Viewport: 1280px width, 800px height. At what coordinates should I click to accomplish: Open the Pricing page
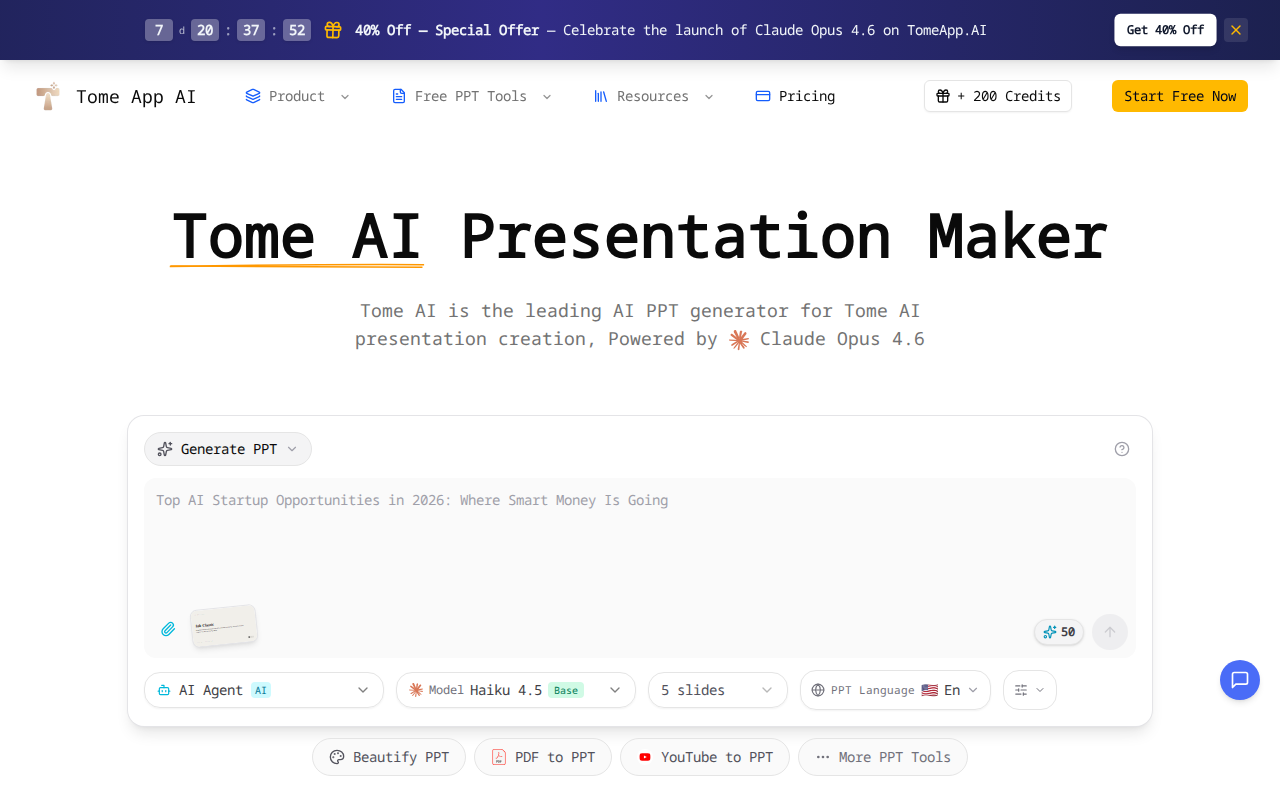795,96
